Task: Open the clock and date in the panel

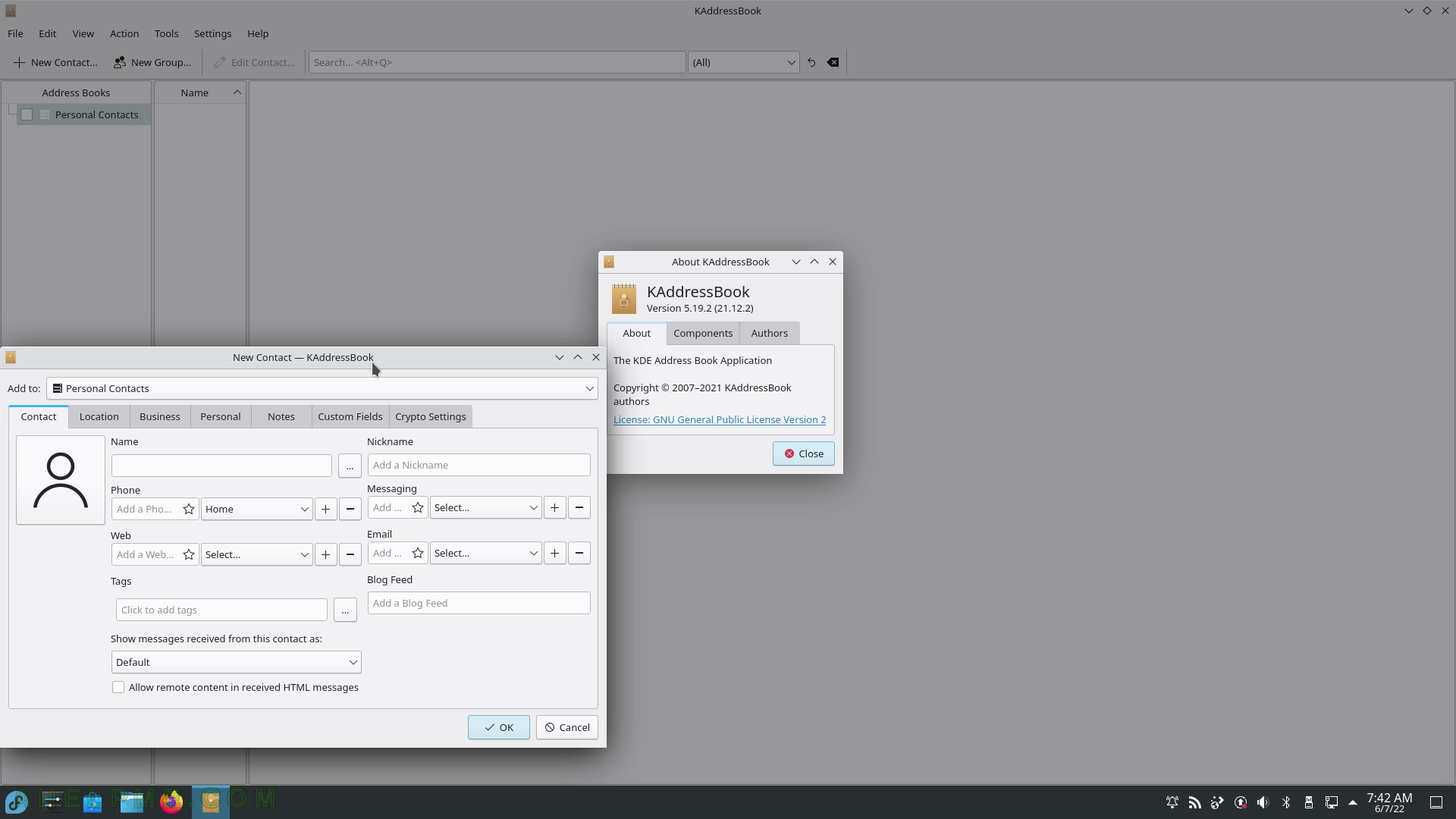Action: pyautogui.click(x=1389, y=802)
